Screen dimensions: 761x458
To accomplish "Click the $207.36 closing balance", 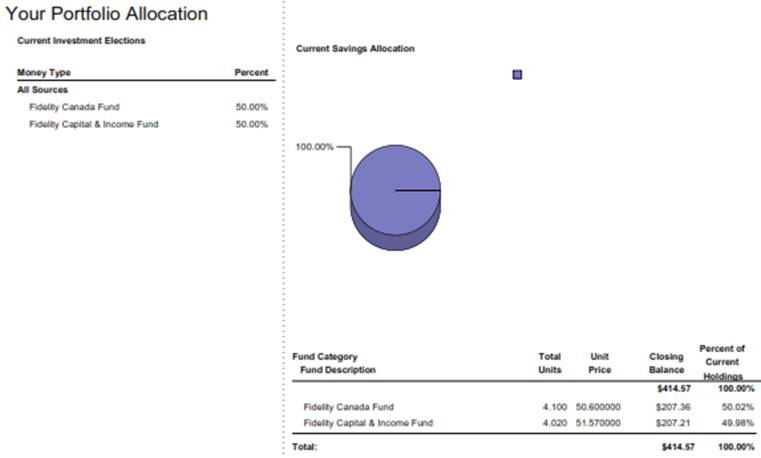I will click(673, 407).
